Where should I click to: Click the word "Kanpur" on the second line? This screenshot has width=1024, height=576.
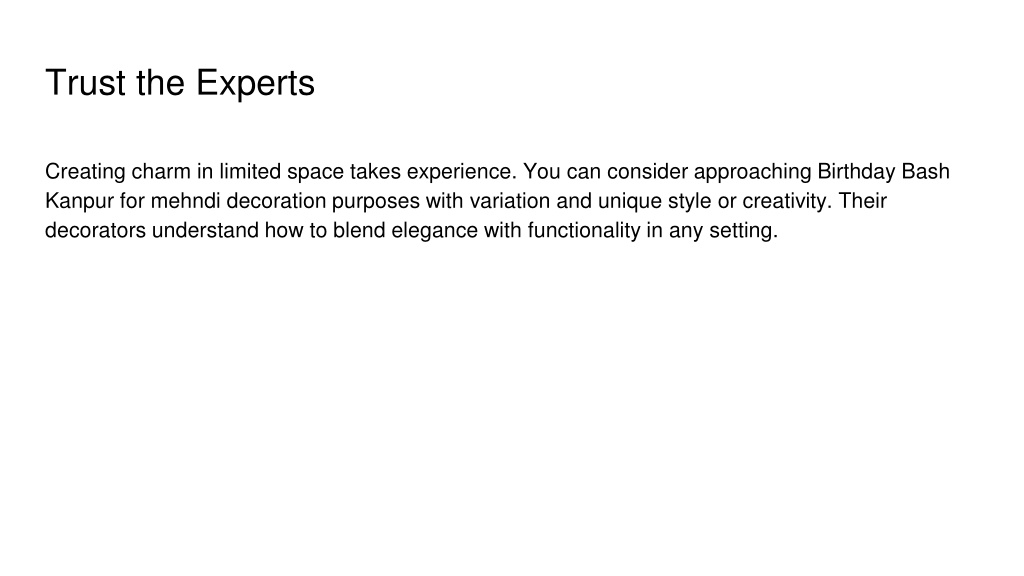[79, 201]
